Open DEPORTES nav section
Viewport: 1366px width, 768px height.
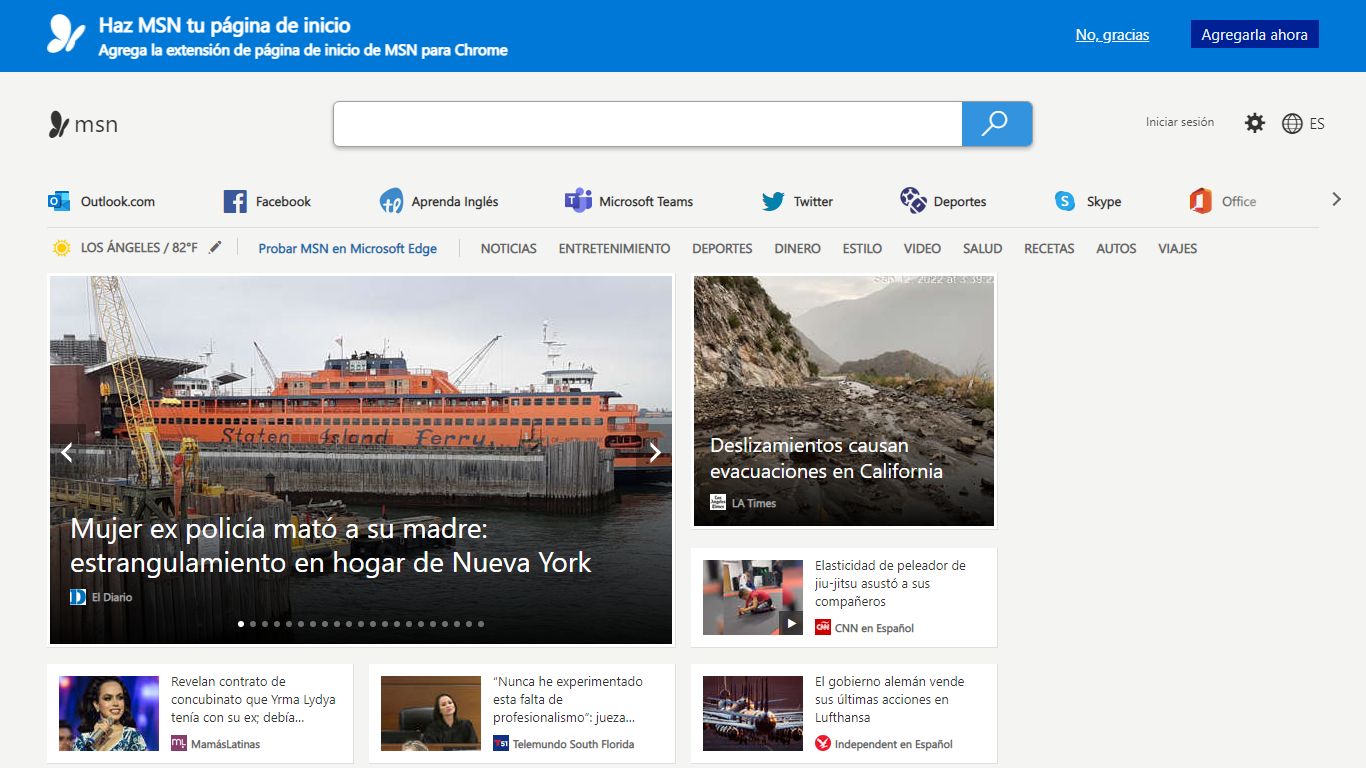point(722,248)
